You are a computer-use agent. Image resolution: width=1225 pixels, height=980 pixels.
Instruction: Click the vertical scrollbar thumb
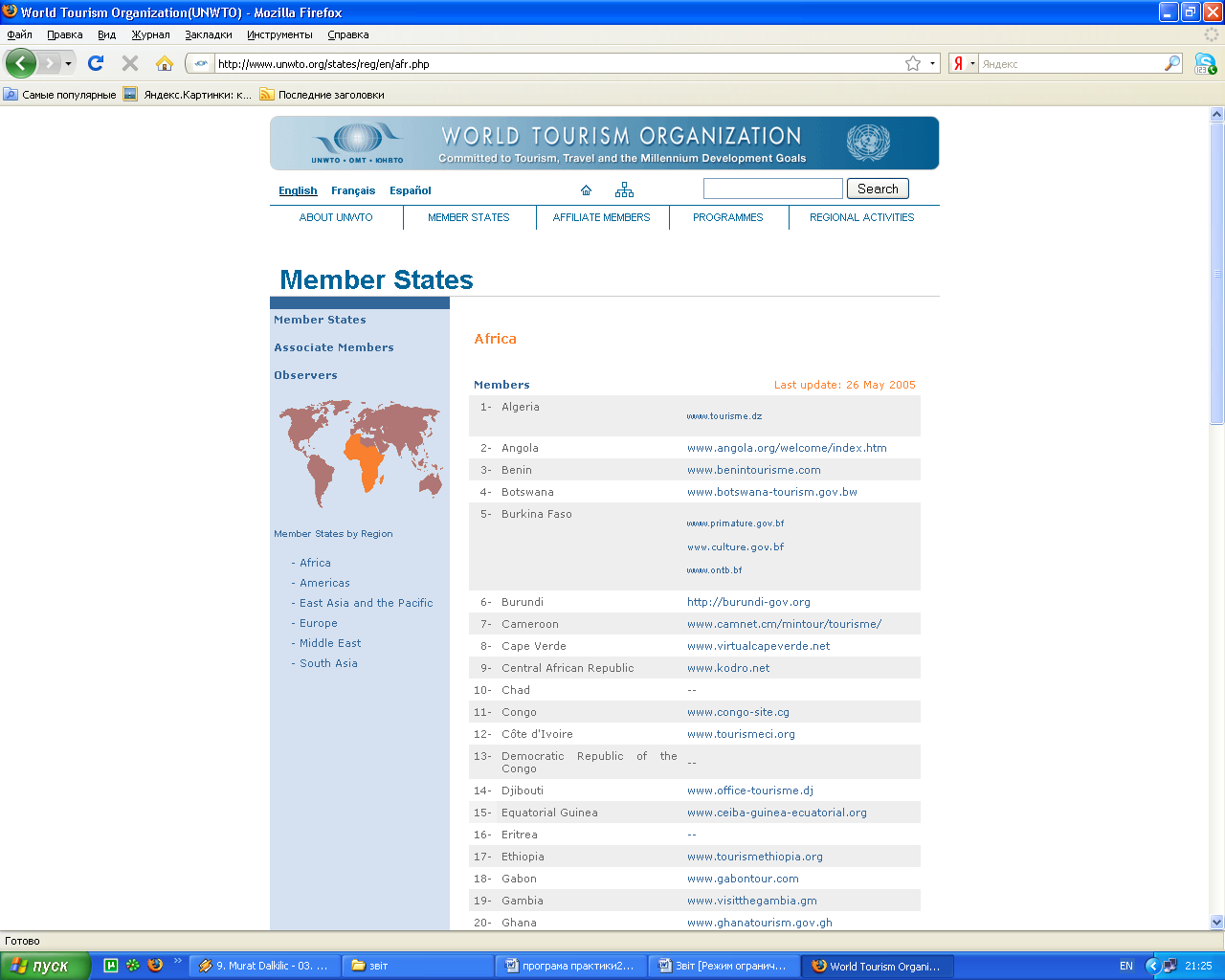point(1217,273)
